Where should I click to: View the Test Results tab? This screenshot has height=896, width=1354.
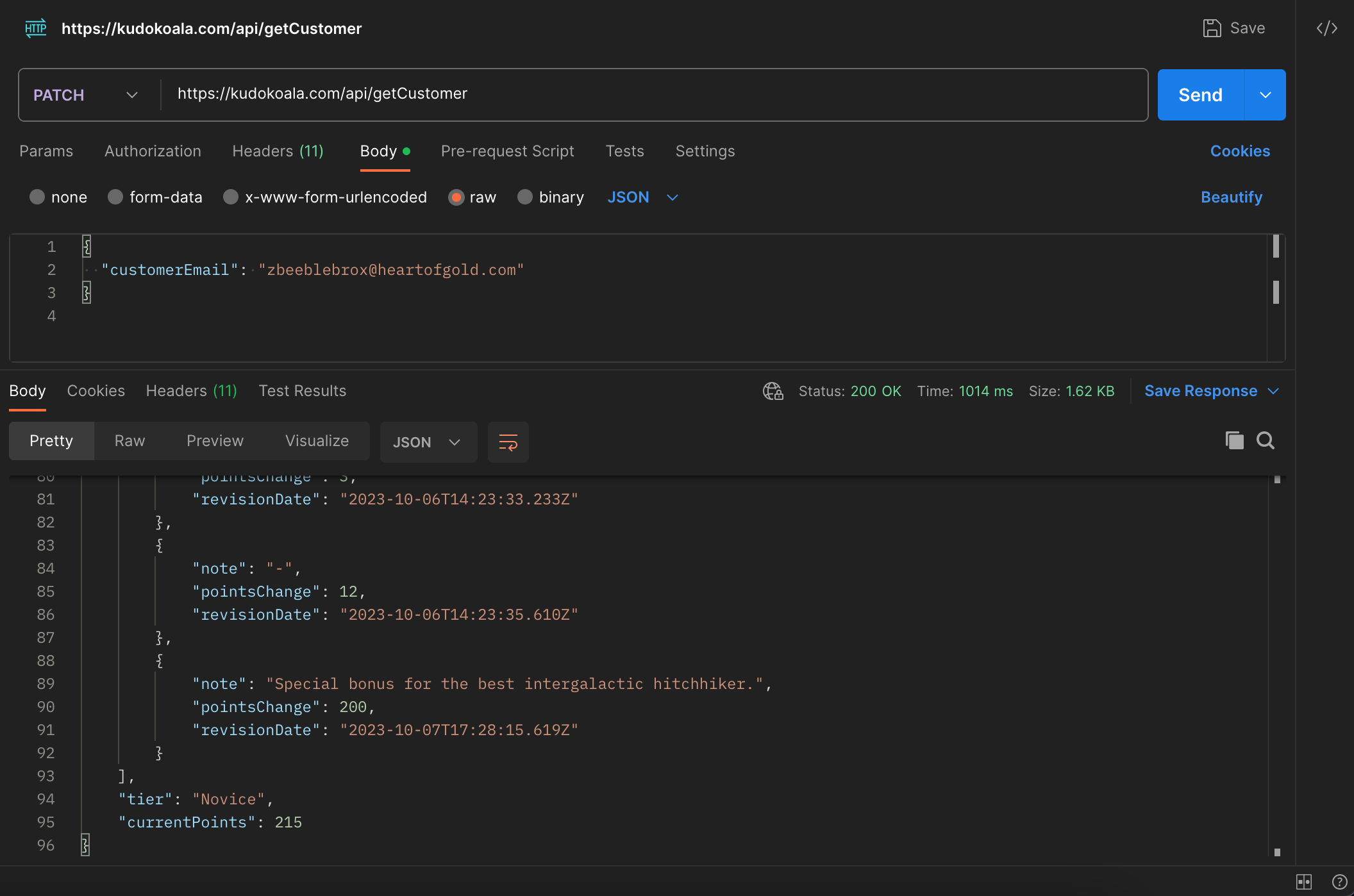coord(302,391)
